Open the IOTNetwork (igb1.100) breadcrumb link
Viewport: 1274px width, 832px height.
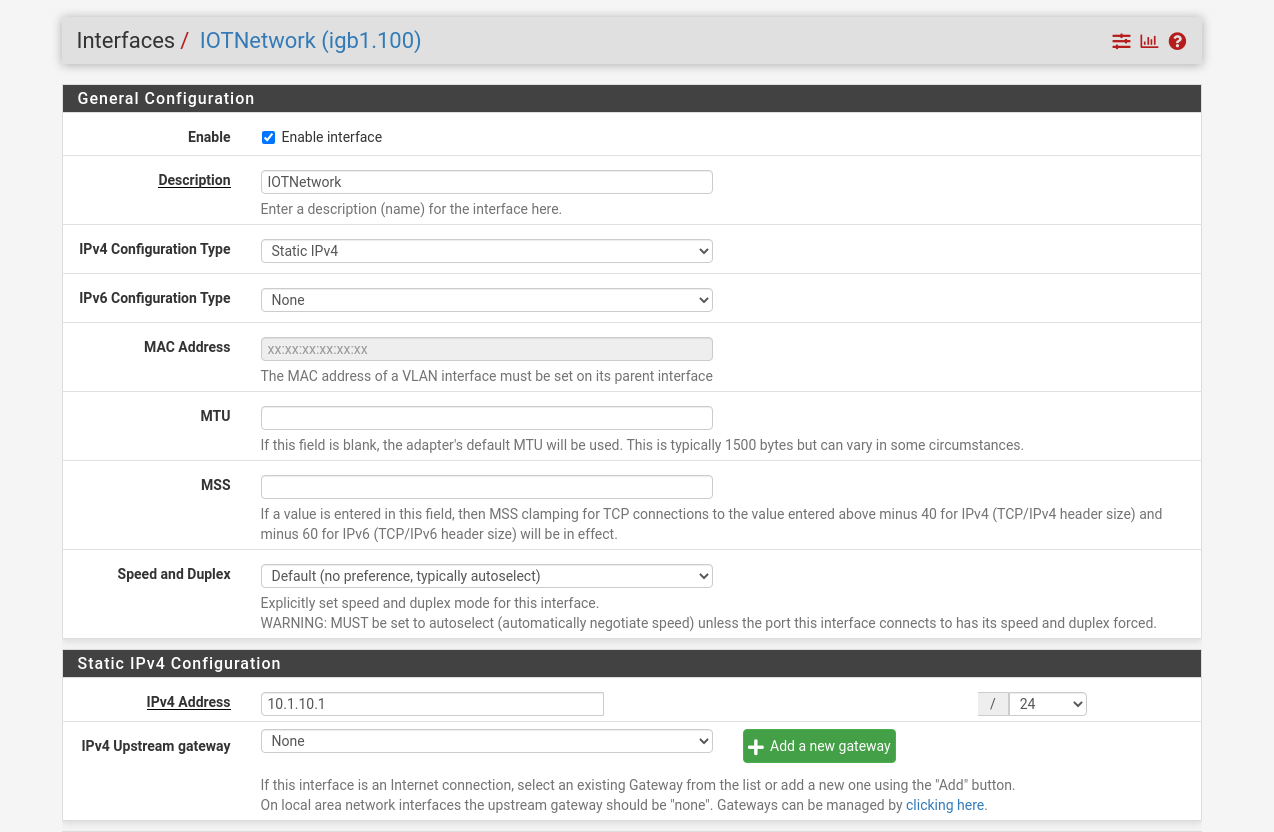[x=310, y=40]
